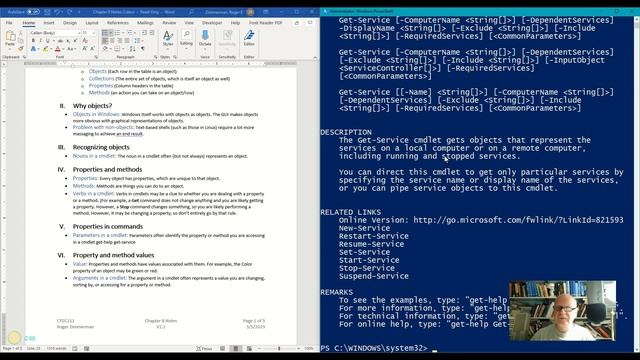Click the Format Painter brush icon

point(21,49)
